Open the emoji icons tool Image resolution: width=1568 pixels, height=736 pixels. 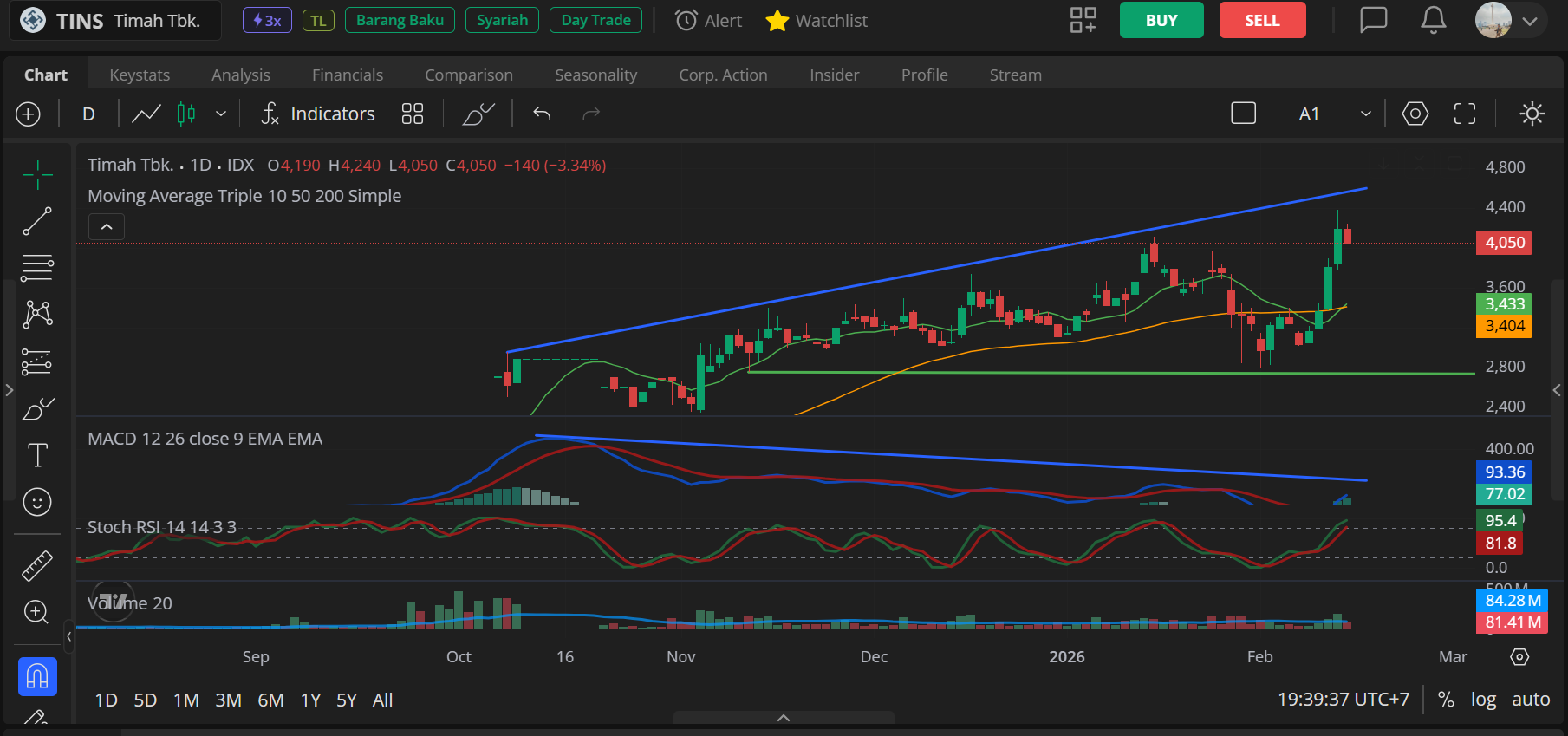(x=37, y=502)
